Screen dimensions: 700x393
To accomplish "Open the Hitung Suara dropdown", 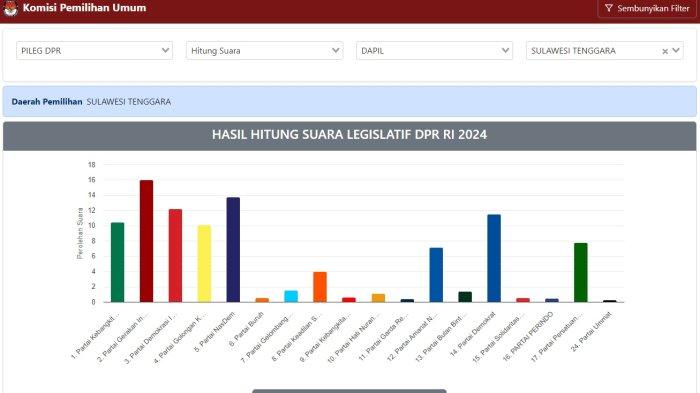I will pyautogui.click(x=264, y=50).
